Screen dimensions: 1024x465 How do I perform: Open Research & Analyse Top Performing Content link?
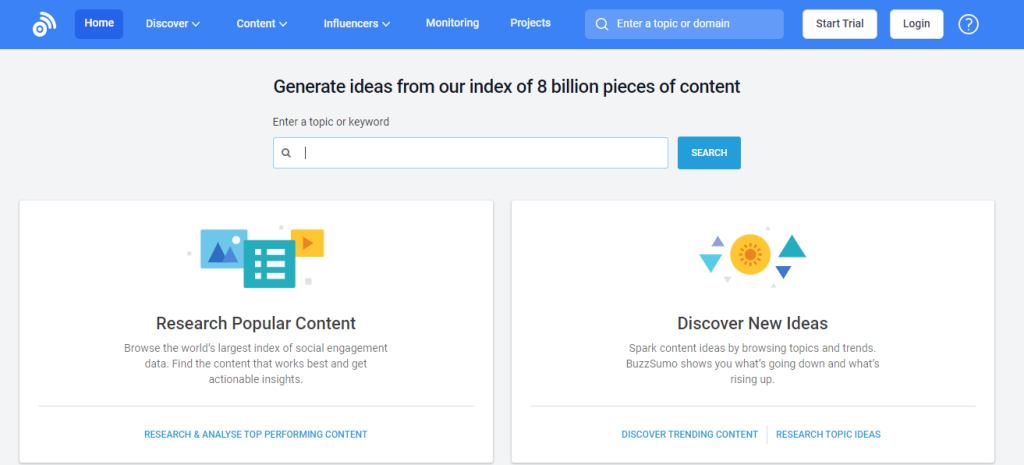pyautogui.click(x=256, y=434)
